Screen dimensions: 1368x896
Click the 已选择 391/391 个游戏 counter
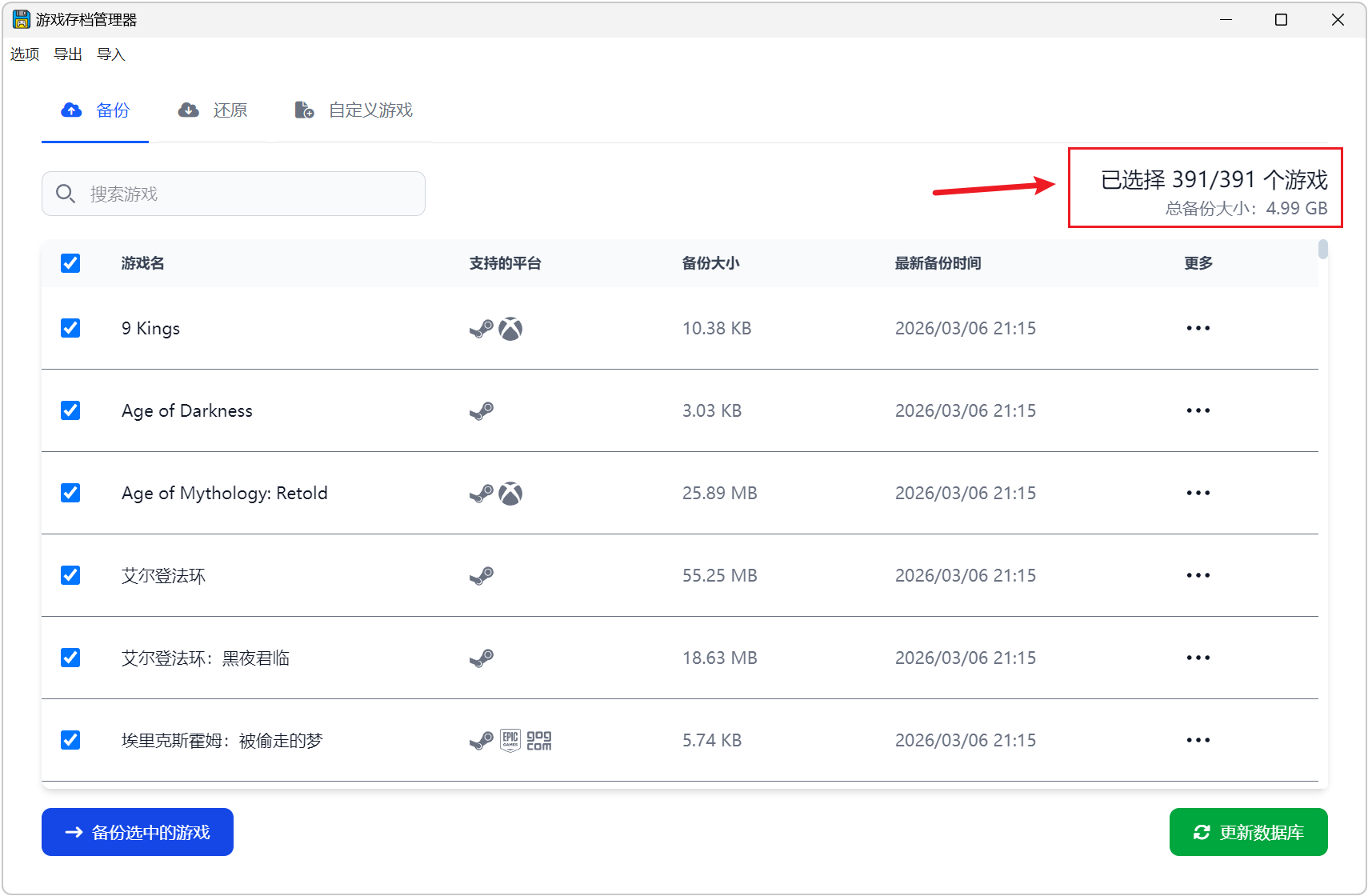click(x=1214, y=179)
